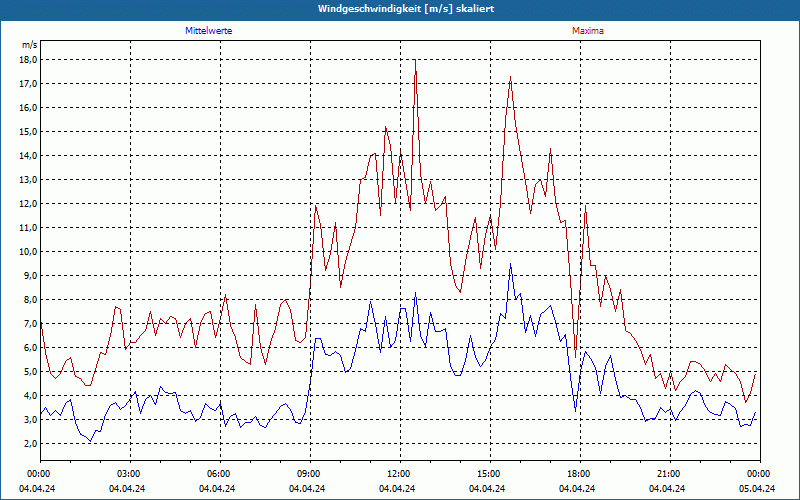Click the '09:00' time axis label

(x=310, y=474)
